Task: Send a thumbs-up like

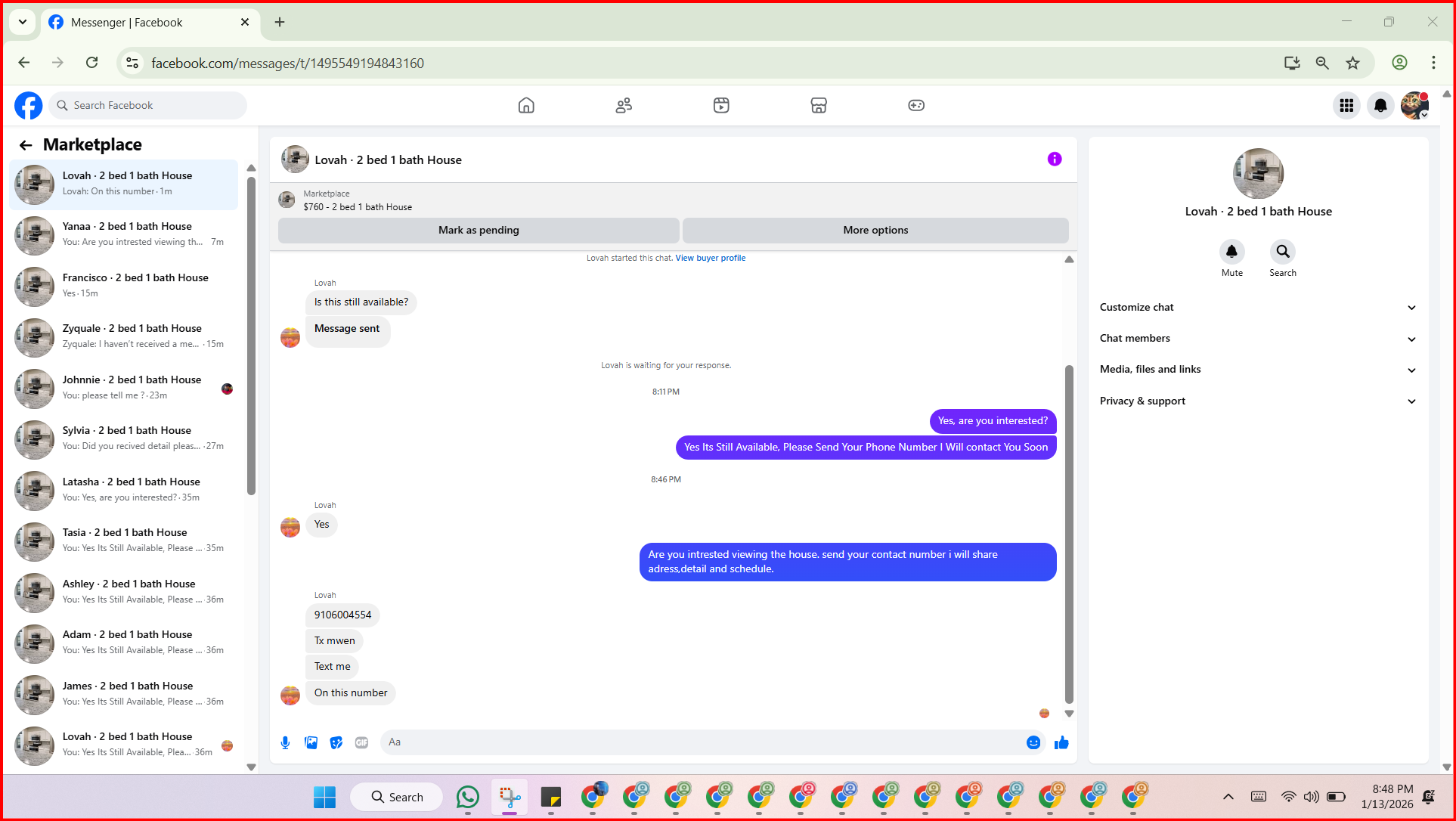Action: (1061, 742)
